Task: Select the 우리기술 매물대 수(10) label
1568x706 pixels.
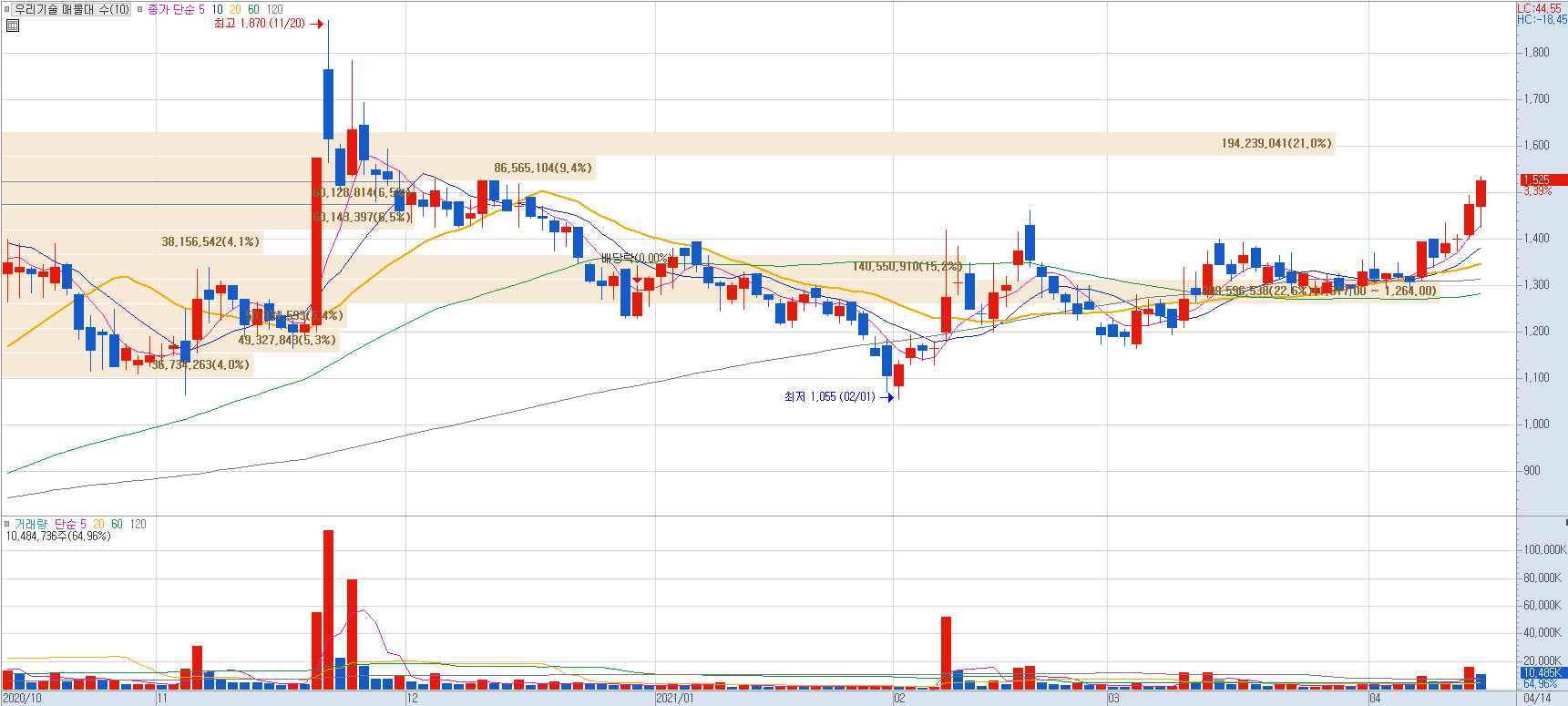Action: tap(72, 9)
